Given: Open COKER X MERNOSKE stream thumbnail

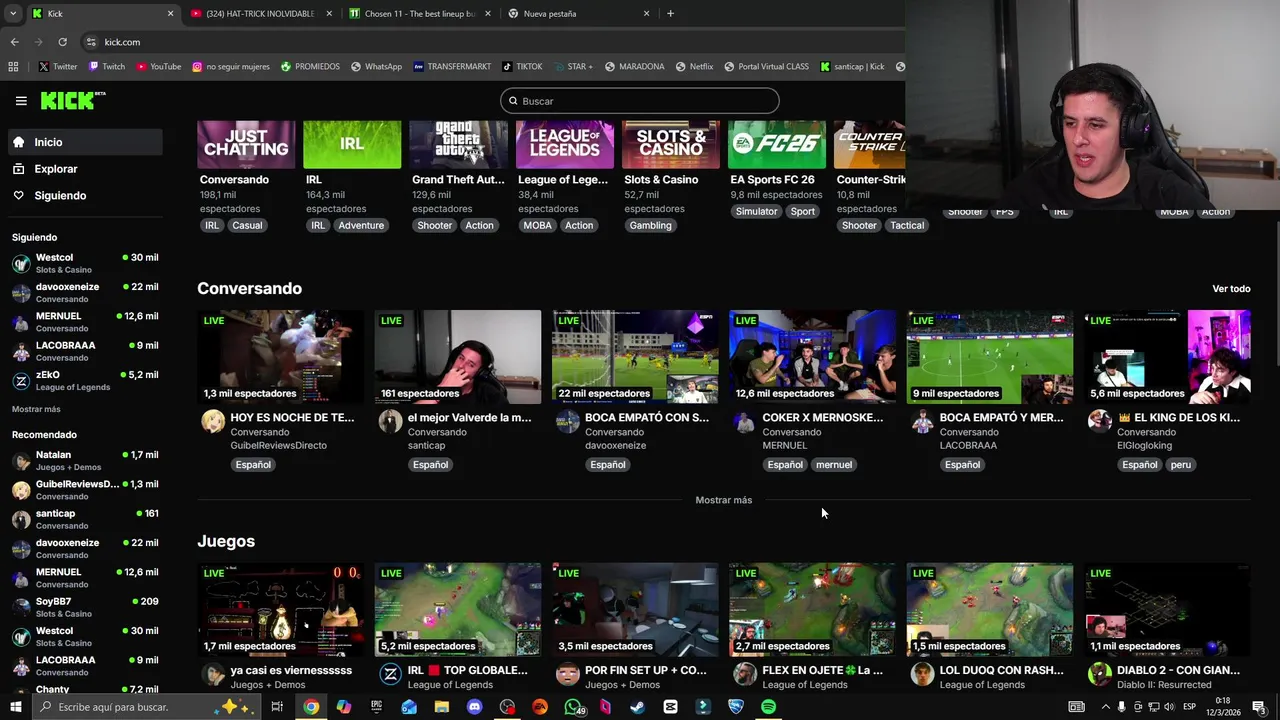Looking at the screenshot, I should 812,357.
